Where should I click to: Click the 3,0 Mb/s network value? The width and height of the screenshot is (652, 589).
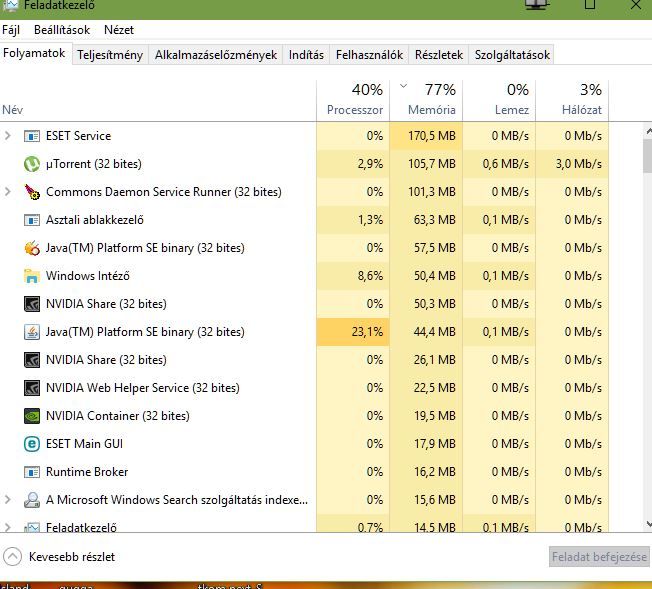578,164
